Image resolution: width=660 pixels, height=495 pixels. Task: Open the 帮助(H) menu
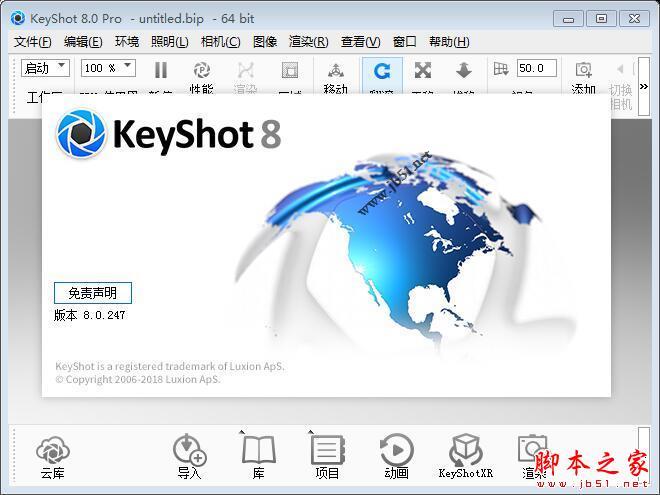click(x=449, y=42)
